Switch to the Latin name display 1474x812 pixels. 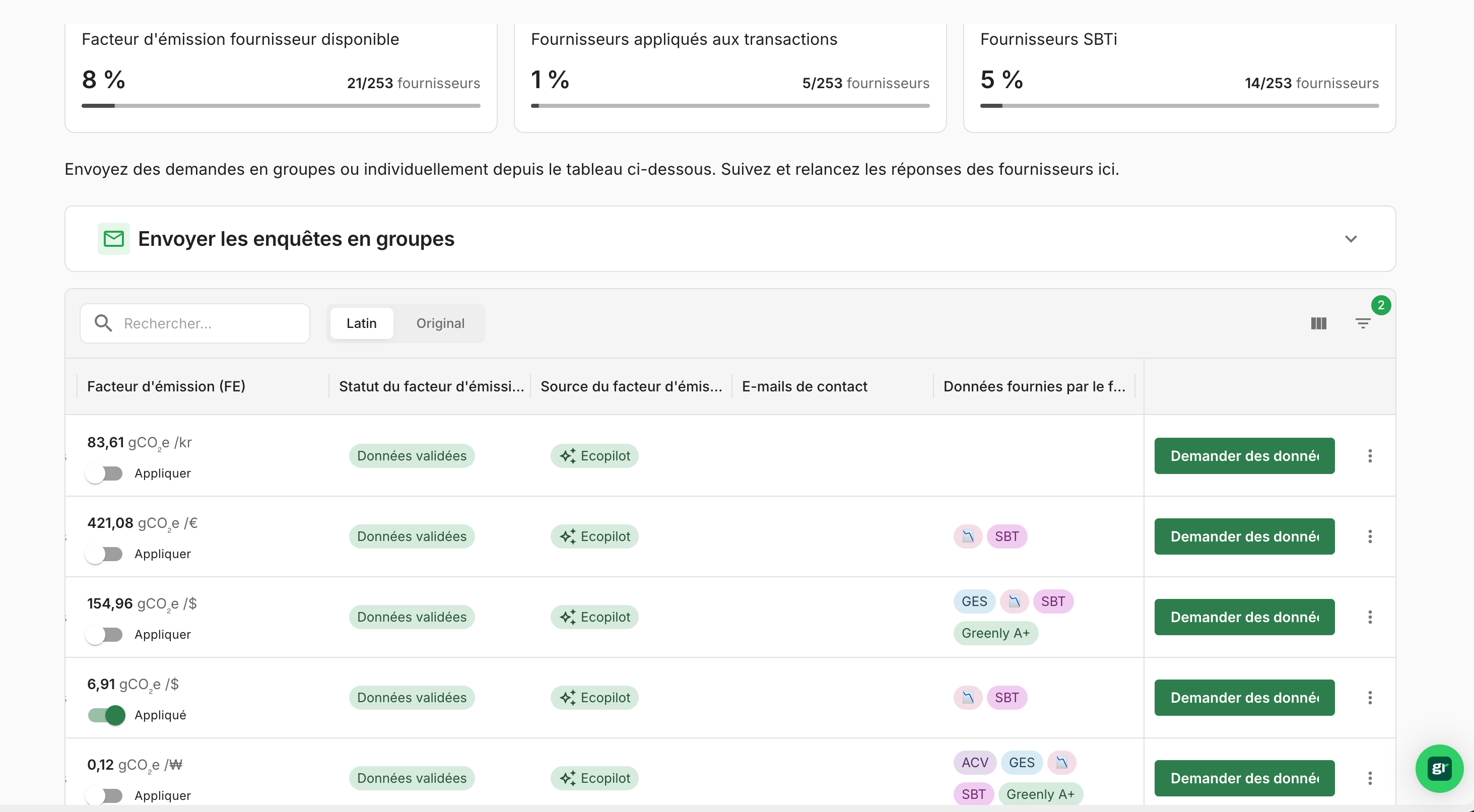pyautogui.click(x=362, y=323)
